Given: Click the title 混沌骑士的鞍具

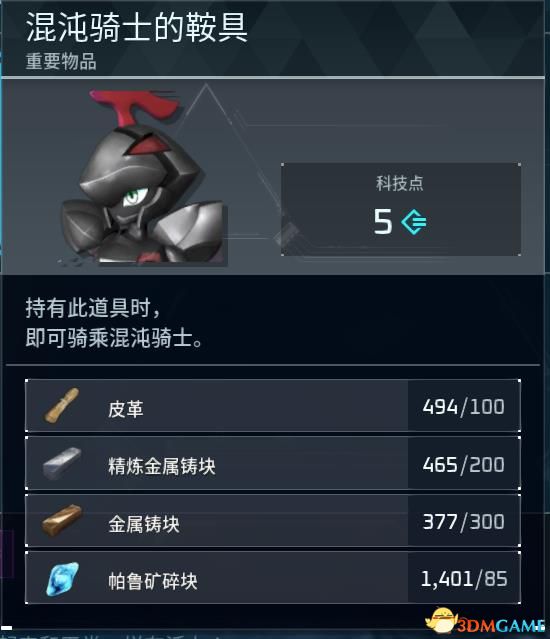Looking at the screenshot, I should [x=137, y=27].
